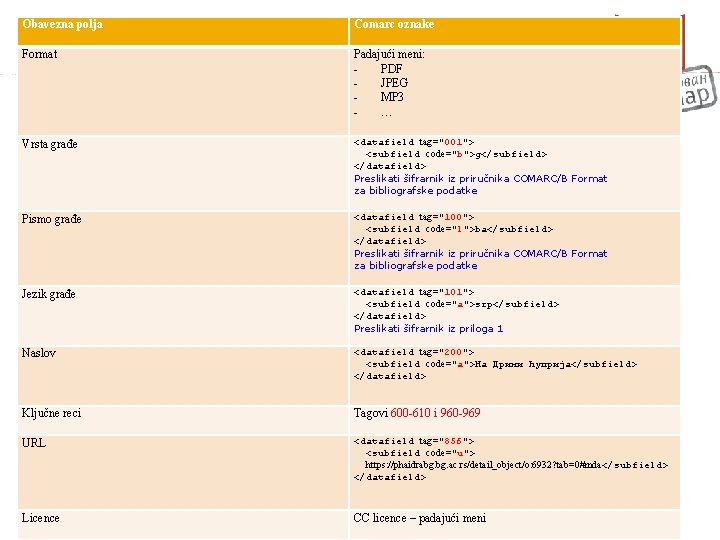The width and height of the screenshot is (720, 540).
Task: Click 'CC licence – padajući meni' text
Action: pyautogui.click(x=420, y=518)
